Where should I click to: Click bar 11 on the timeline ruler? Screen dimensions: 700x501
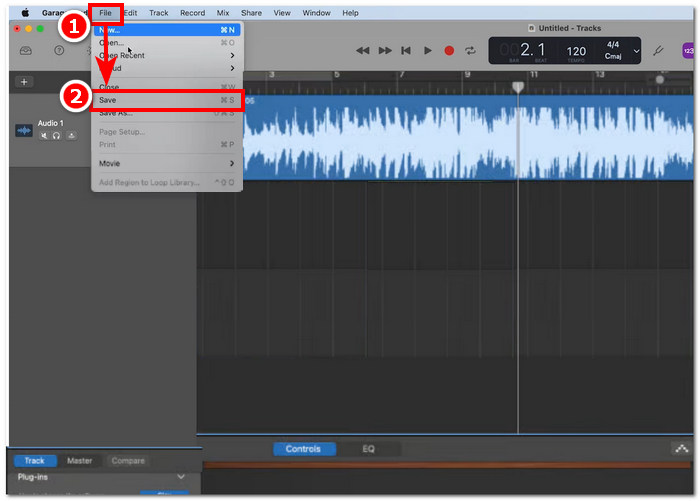click(x=534, y=75)
